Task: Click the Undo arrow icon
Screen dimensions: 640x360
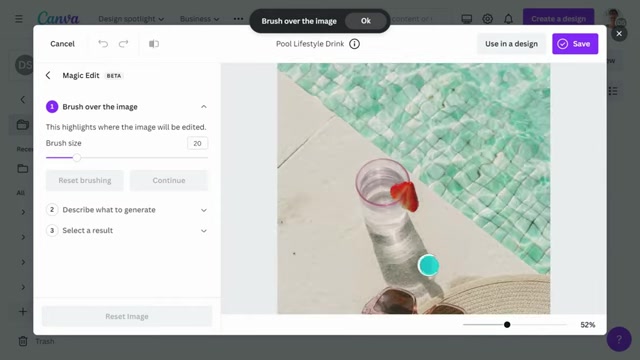Action: 103,44
